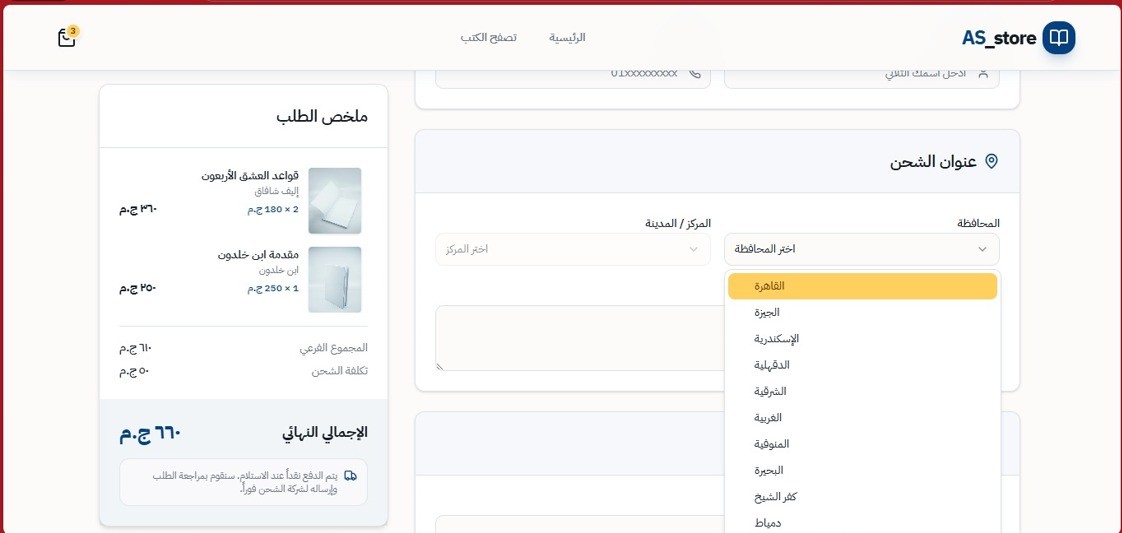Click the مقدمة ابن خلدون book thumbnail
Viewport: 1122px width, 533px height.
[335, 280]
